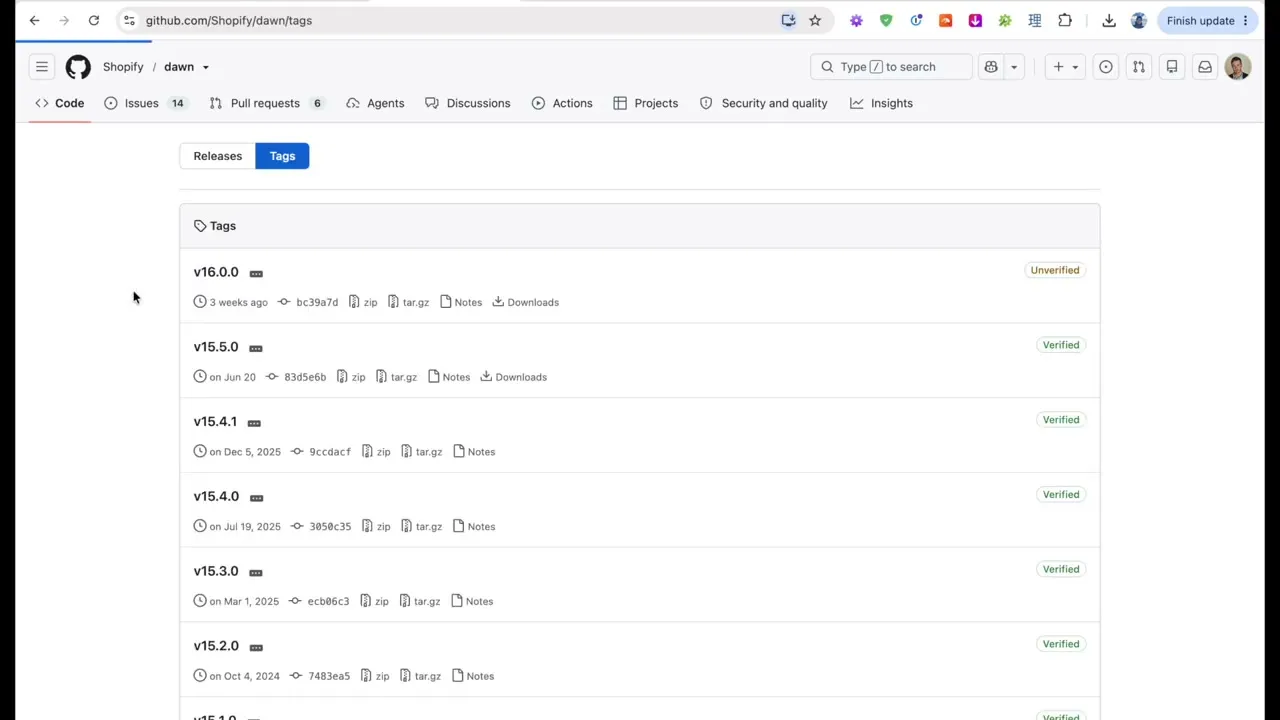Open Copilot chat icon in header
The height and width of the screenshot is (720, 1280).
pyautogui.click(x=991, y=67)
